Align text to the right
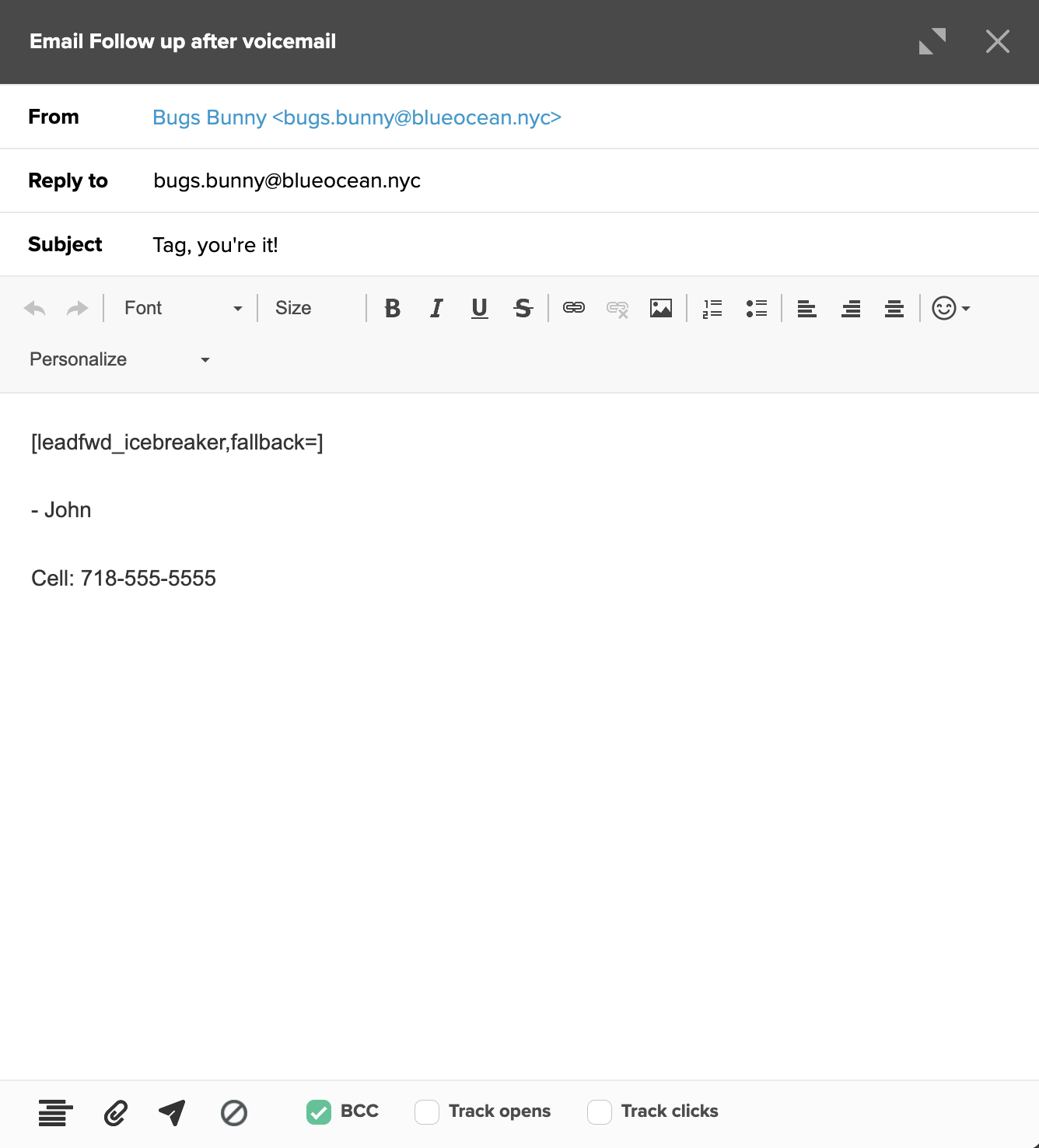The width and height of the screenshot is (1039, 1148). (851, 309)
